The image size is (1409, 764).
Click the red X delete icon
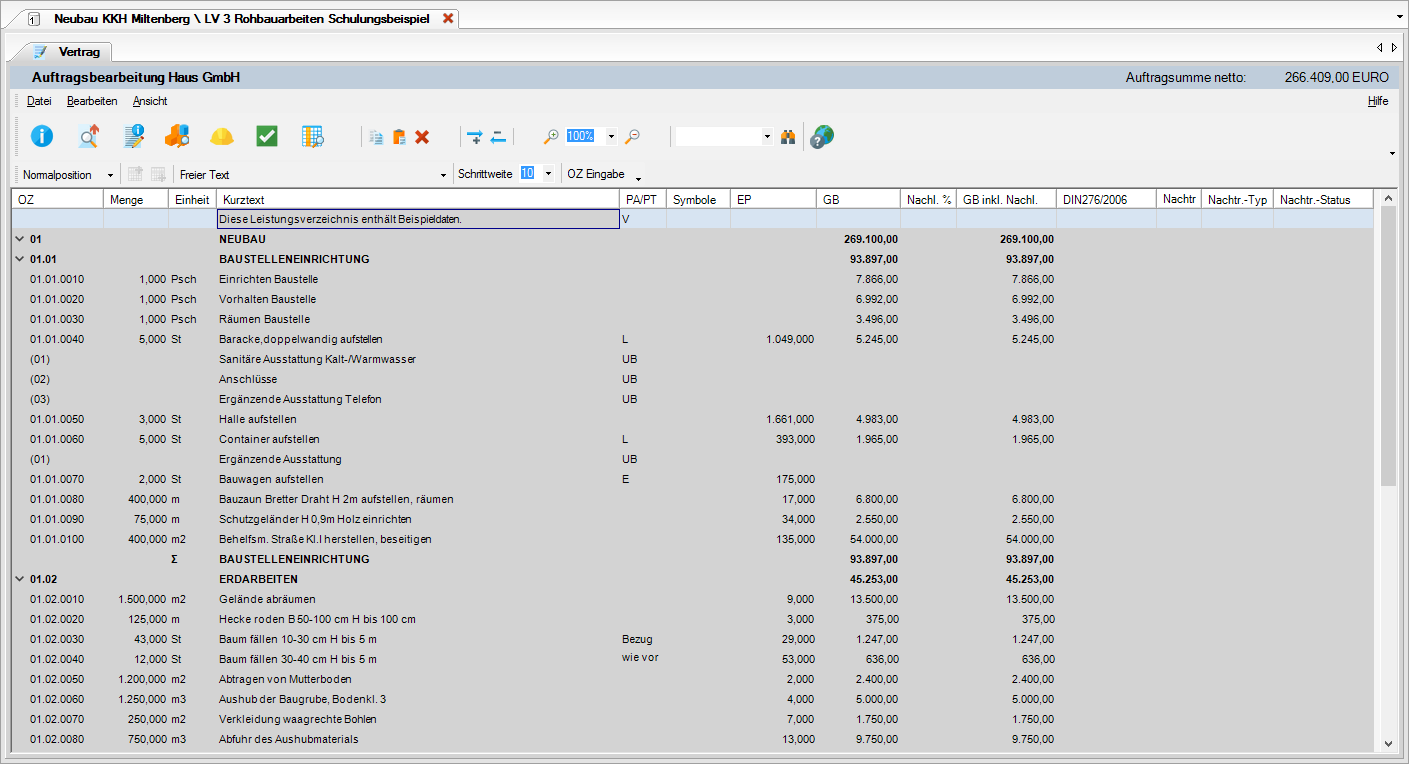pyautogui.click(x=422, y=137)
